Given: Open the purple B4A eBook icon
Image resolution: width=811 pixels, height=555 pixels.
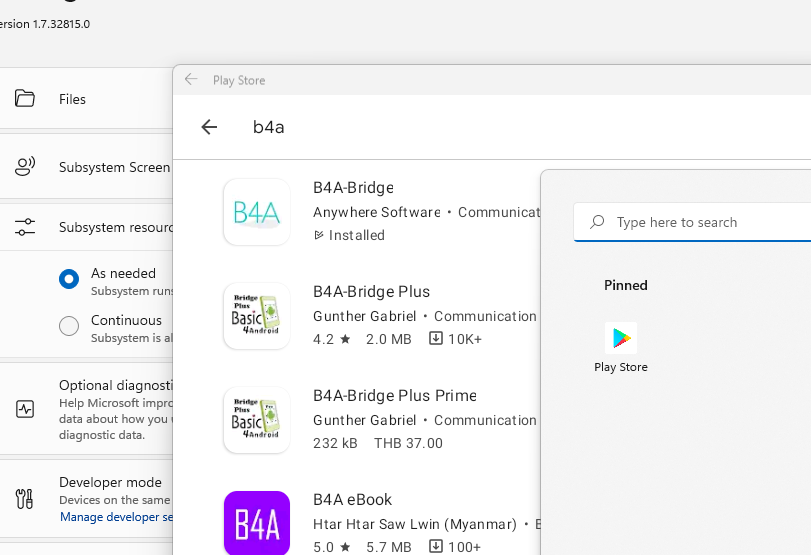Looking at the screenshot, I should tap(257, 523).
